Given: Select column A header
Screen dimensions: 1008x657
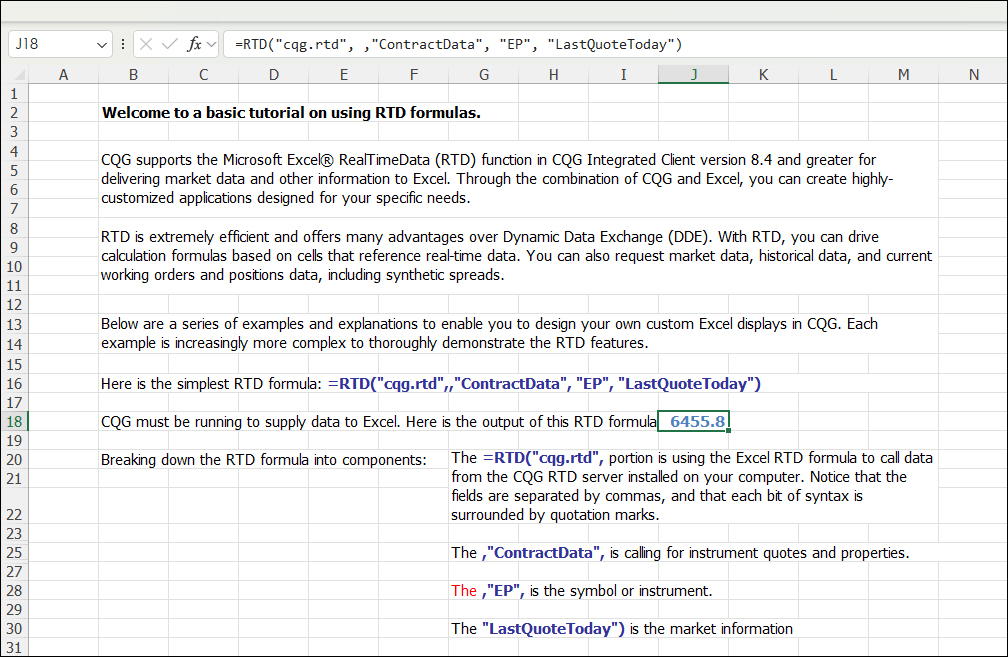Looking at the screenshot, I should (x=63, y=75).
